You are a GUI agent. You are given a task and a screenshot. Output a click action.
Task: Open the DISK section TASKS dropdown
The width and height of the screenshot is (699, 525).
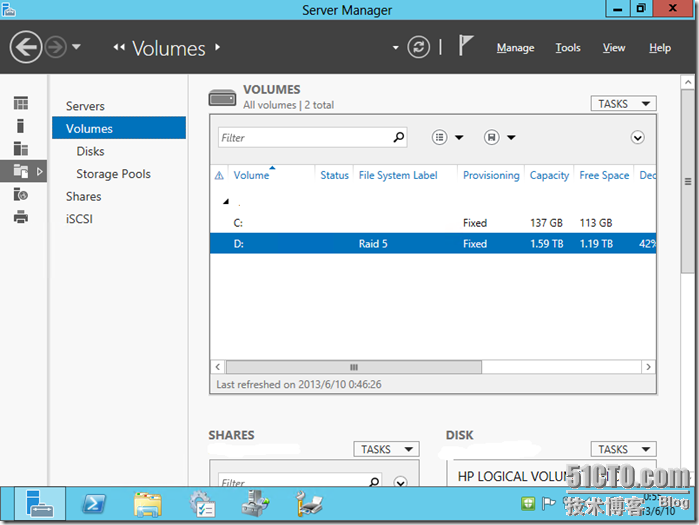623,449
